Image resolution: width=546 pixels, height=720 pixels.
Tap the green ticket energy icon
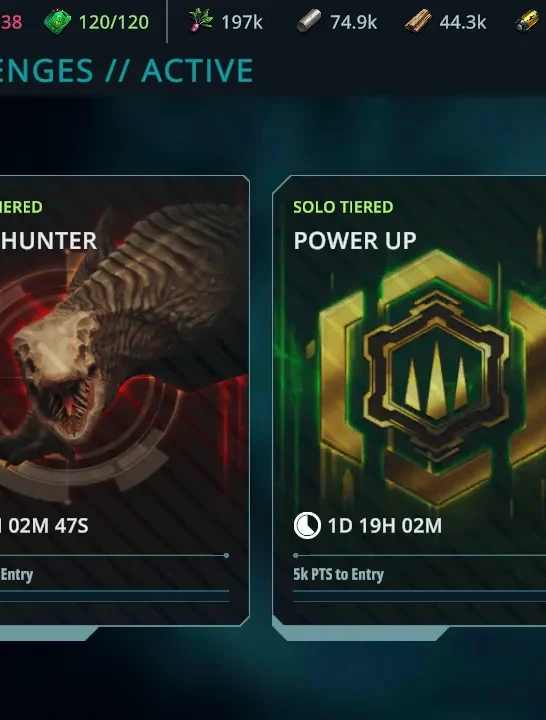click(57, 22)
